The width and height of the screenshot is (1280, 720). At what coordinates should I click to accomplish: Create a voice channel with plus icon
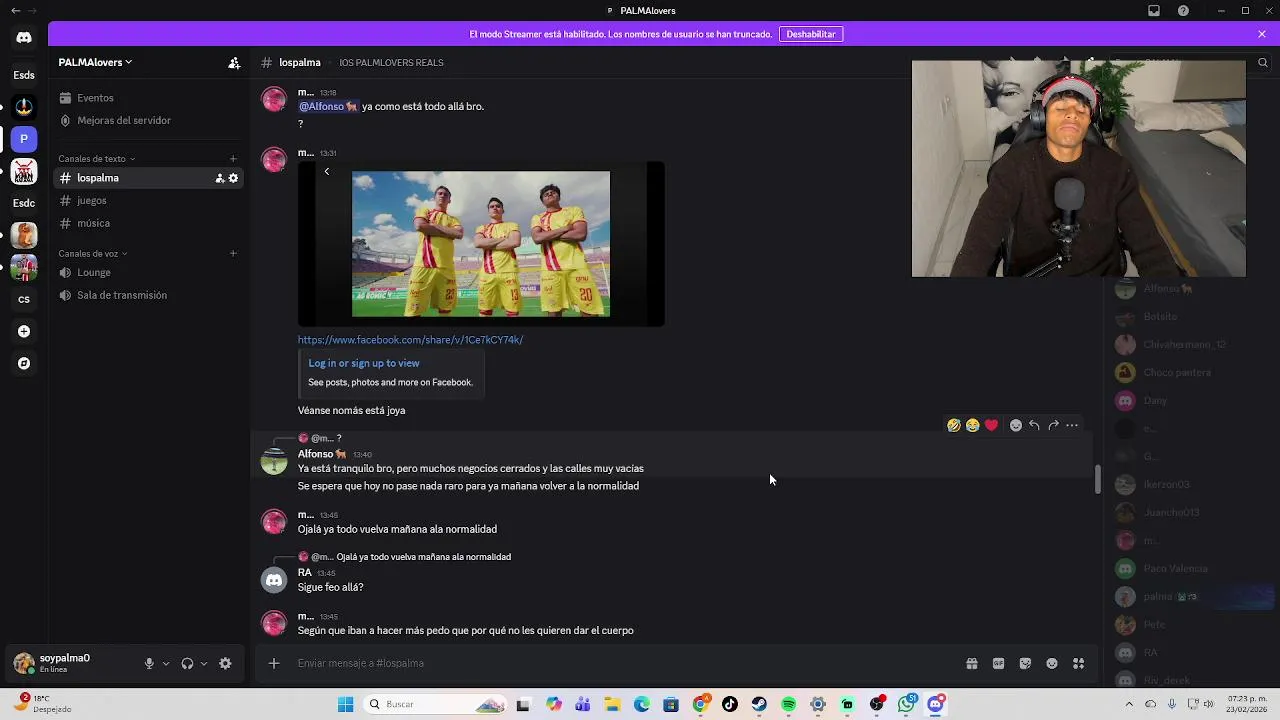pyautogui.click(x=233, y=253)
